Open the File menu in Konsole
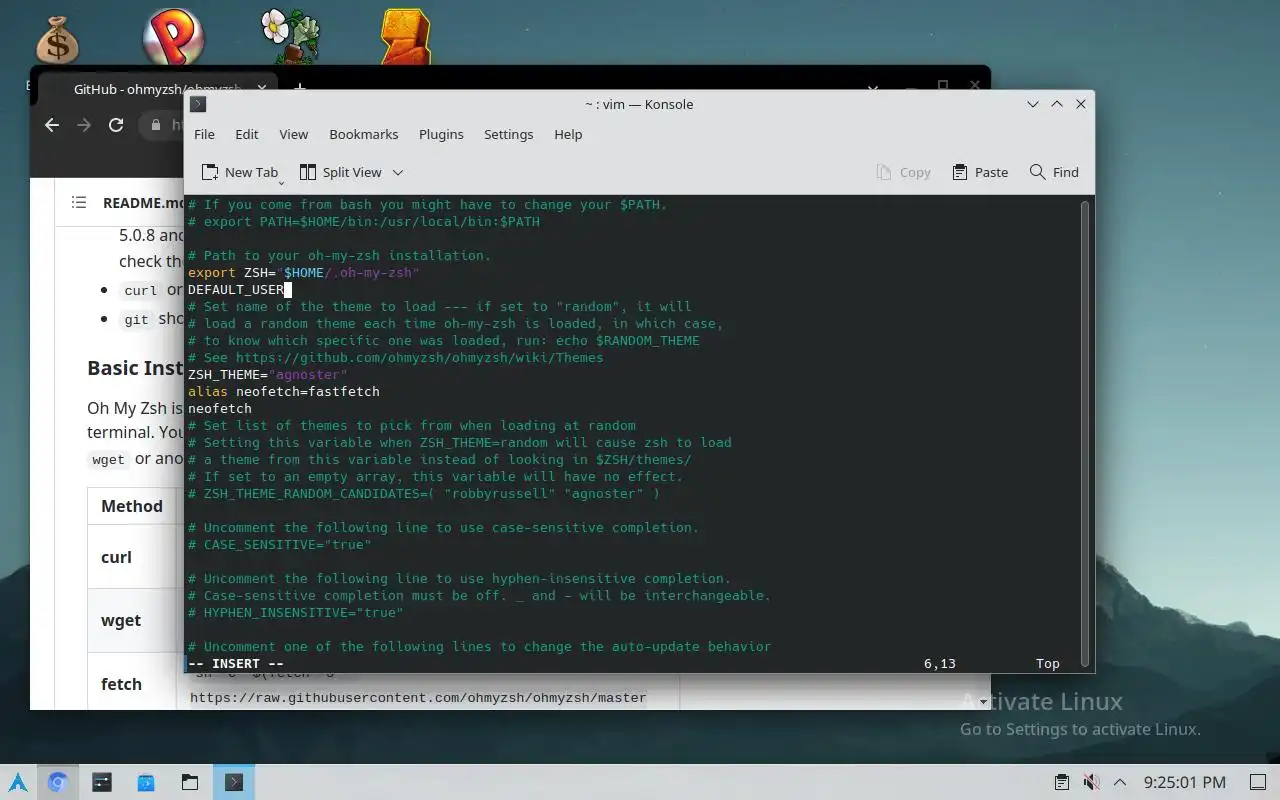Viewport: 1280px width, 800px height. 204,134
